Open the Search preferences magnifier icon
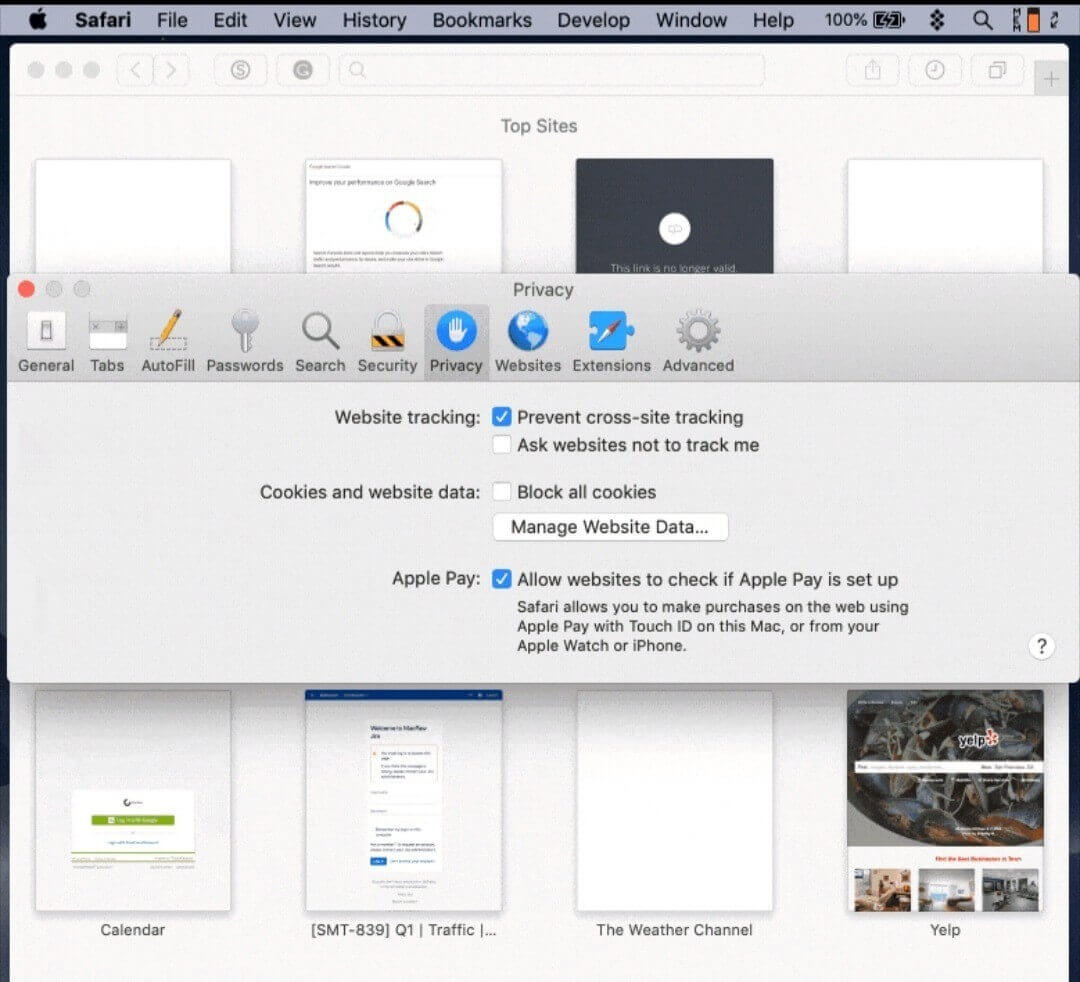 (x=320, y=341)
